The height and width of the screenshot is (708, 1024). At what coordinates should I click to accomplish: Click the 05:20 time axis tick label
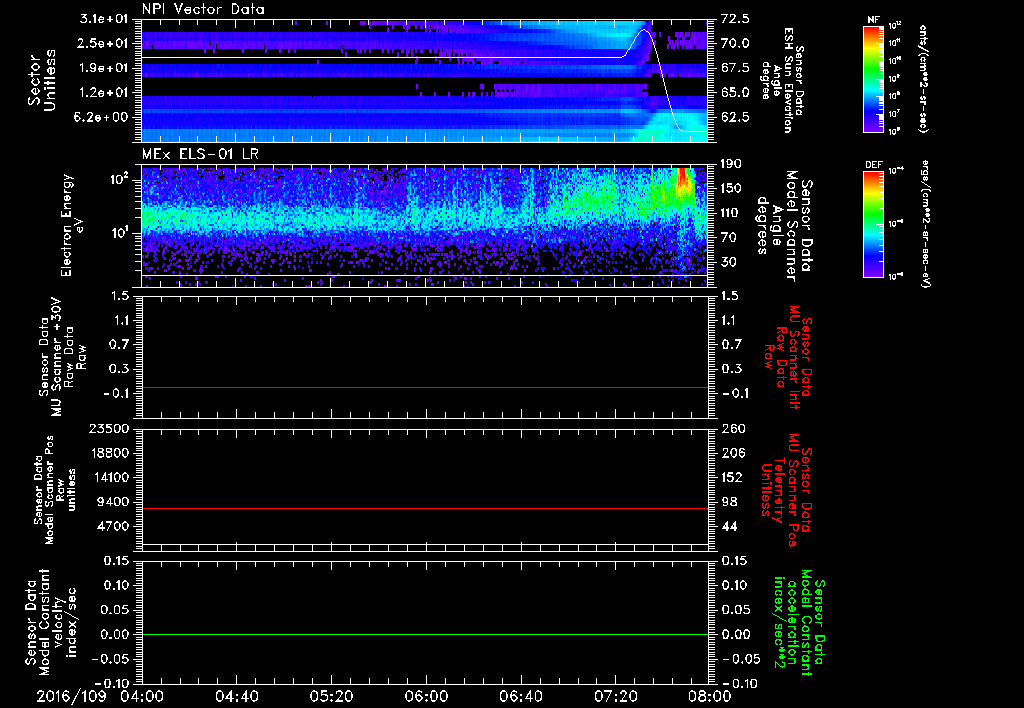click(330, 694)
